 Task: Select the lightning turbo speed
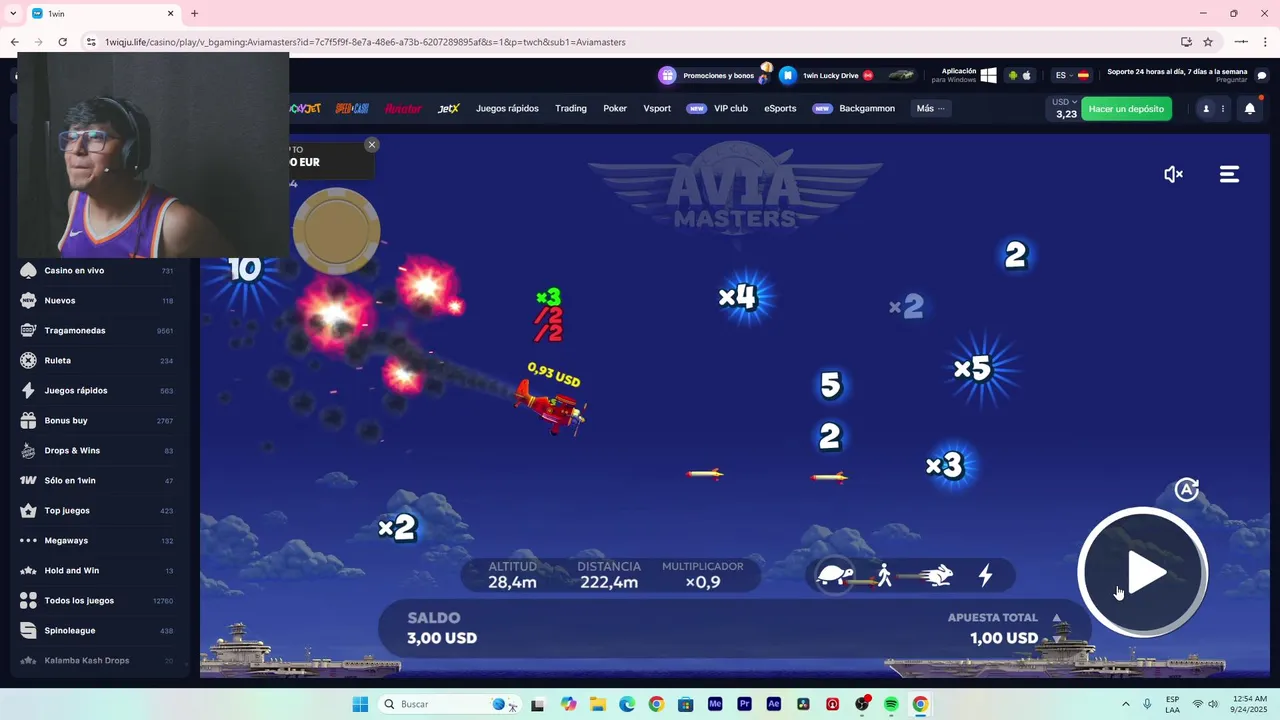pos(985,575)
